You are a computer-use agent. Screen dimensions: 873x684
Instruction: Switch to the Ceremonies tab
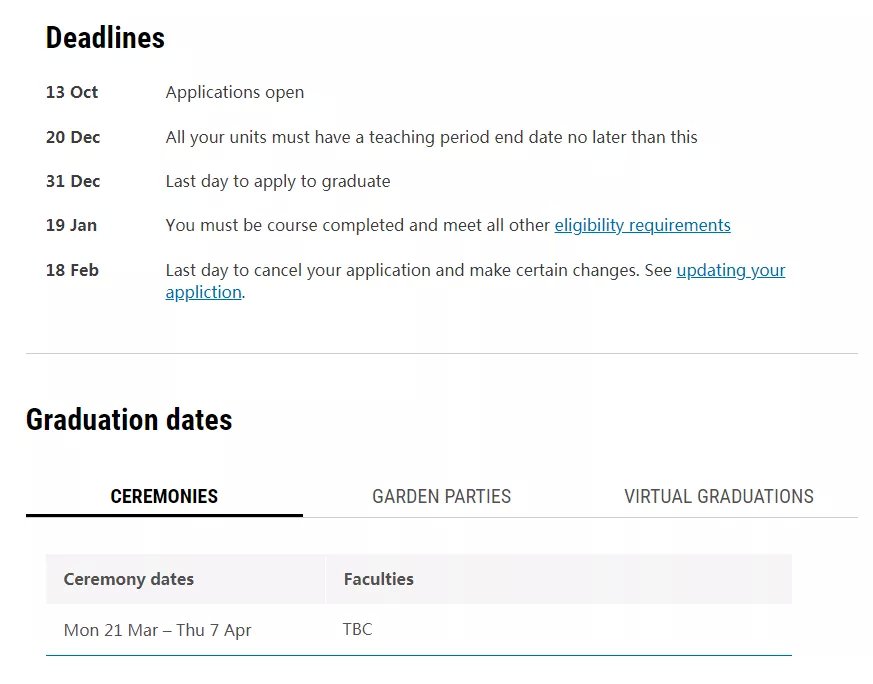164,496
